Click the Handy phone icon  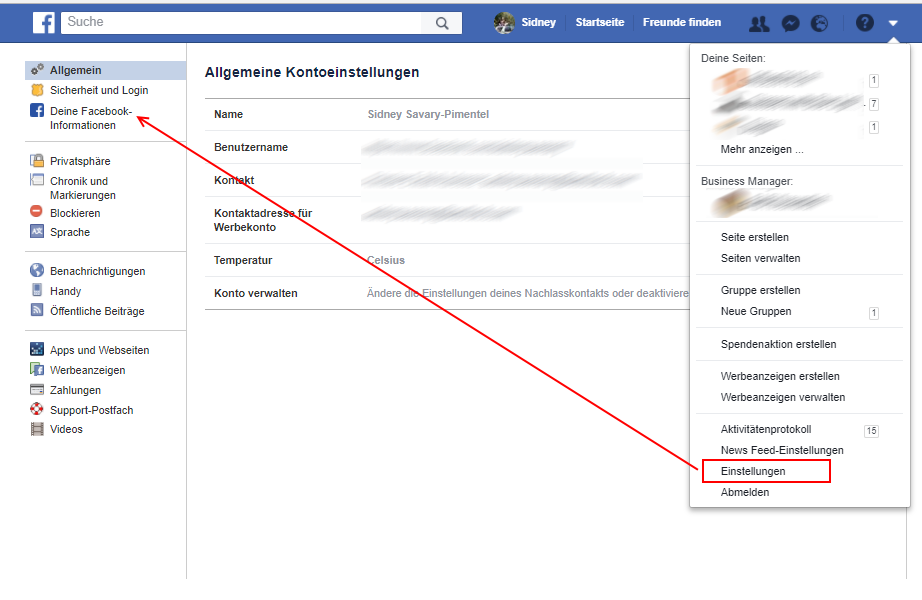(37, 290)
